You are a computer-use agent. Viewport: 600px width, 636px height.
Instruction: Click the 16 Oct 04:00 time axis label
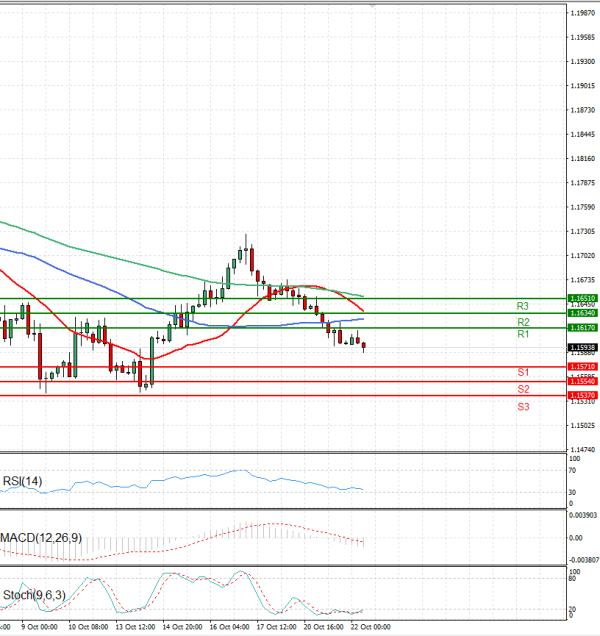pos(230,628)
